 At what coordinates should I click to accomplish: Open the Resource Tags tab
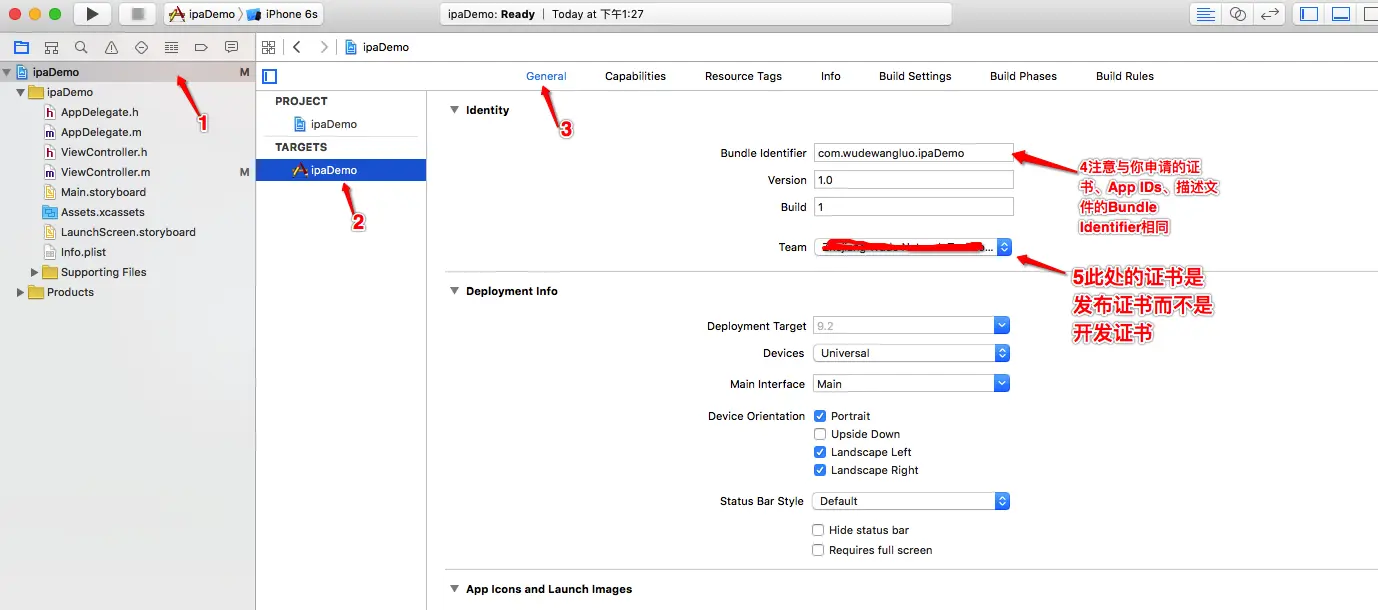[743, 76]
